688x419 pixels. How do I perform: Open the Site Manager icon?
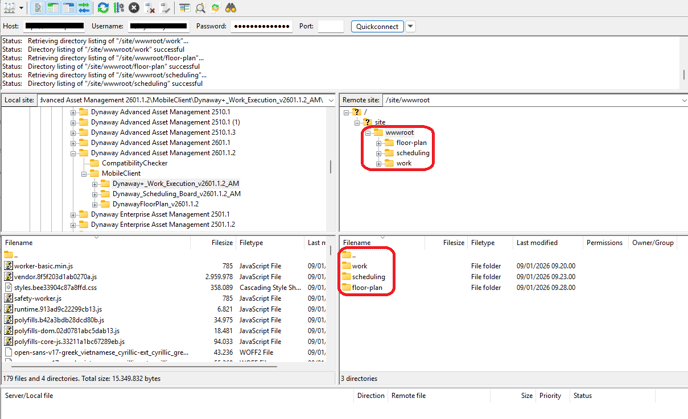[8, 8]
